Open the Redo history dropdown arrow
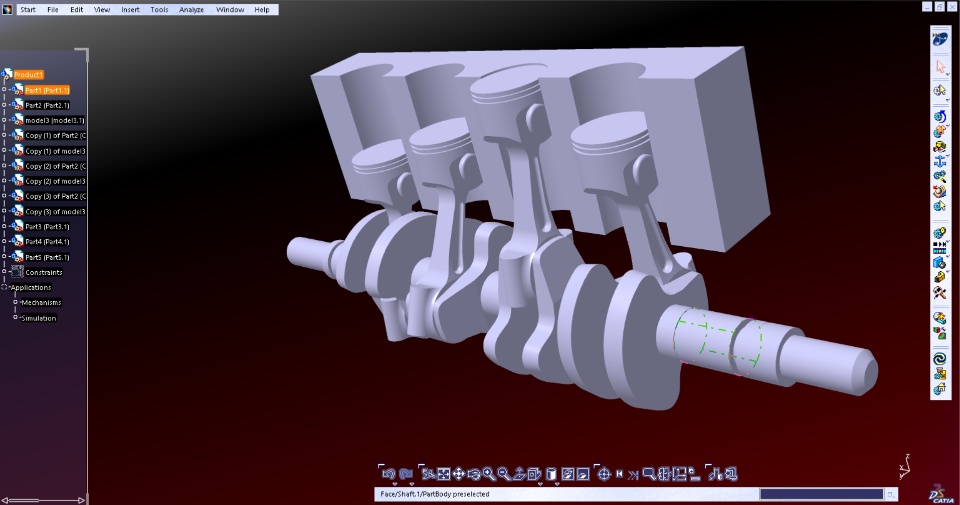This screenshot has width=960, height=505. coord(411,484)
